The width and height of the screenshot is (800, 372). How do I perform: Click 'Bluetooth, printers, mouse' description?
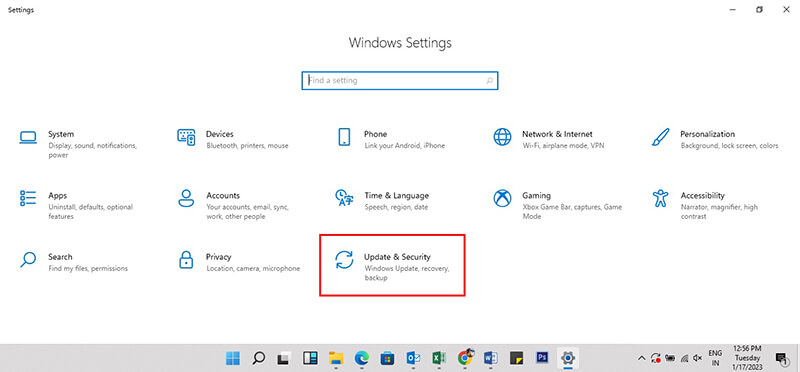click(247, 146)
